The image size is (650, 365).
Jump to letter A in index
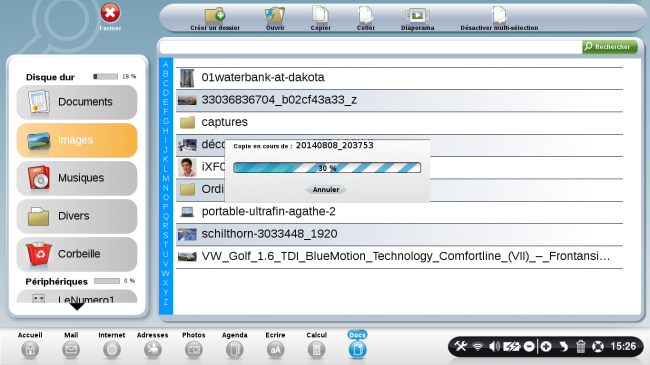166,64
